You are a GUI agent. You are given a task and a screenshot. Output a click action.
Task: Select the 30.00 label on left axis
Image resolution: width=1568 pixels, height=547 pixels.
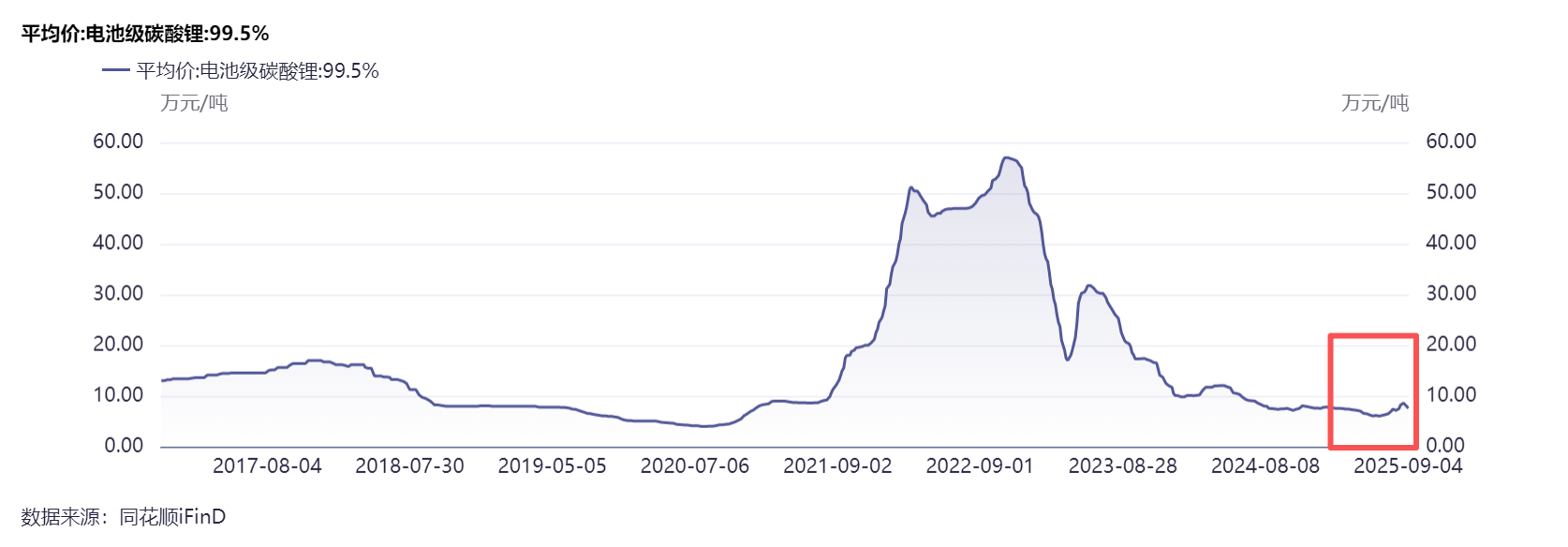[118, 294]
